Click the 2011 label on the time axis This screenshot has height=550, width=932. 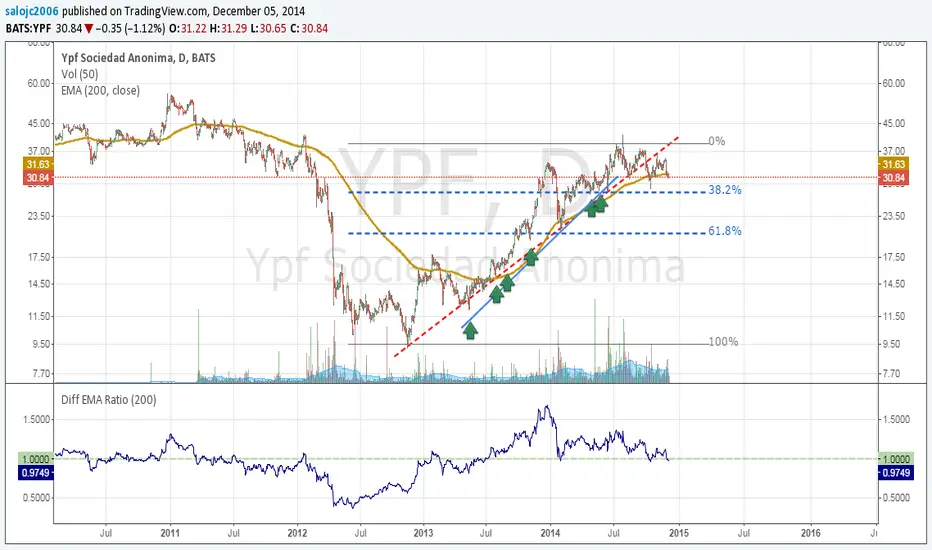coord(171,533)
